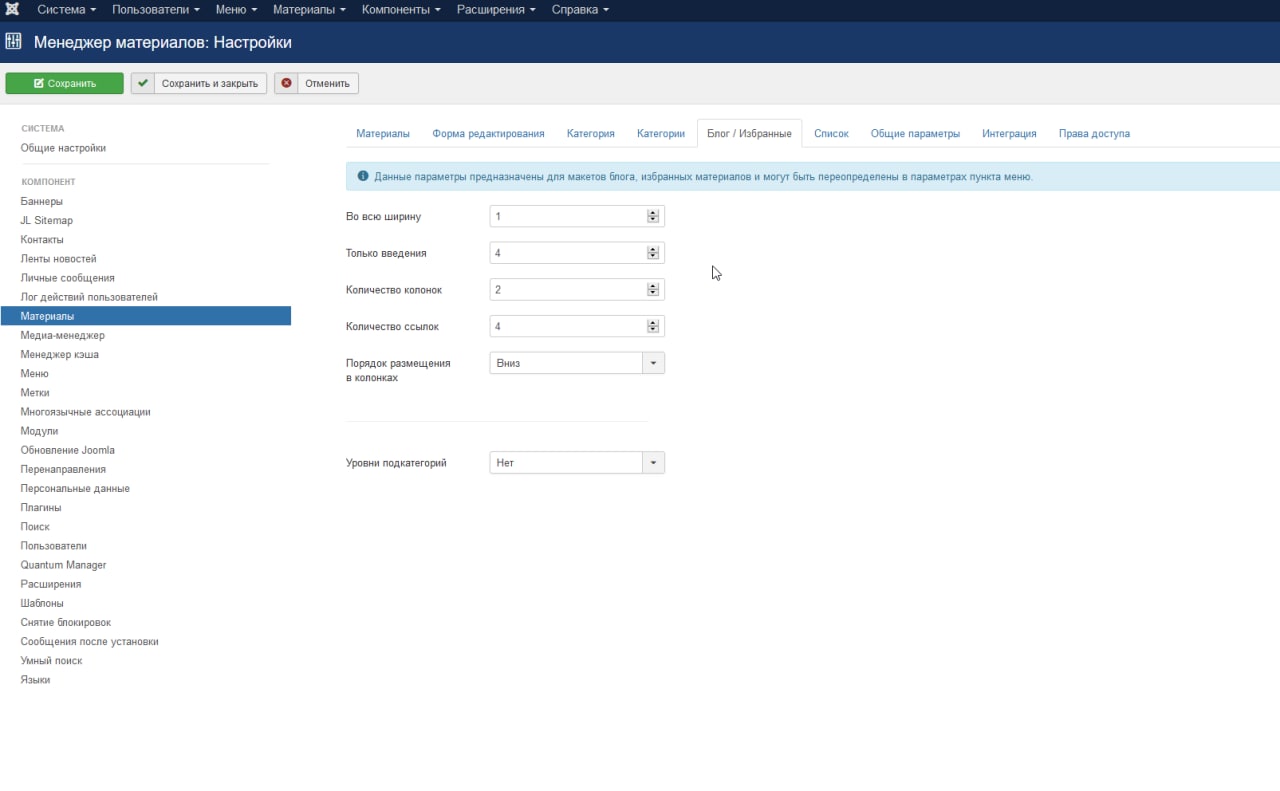Open the Уровни подкатегорий dropdown

pos(577,463)
